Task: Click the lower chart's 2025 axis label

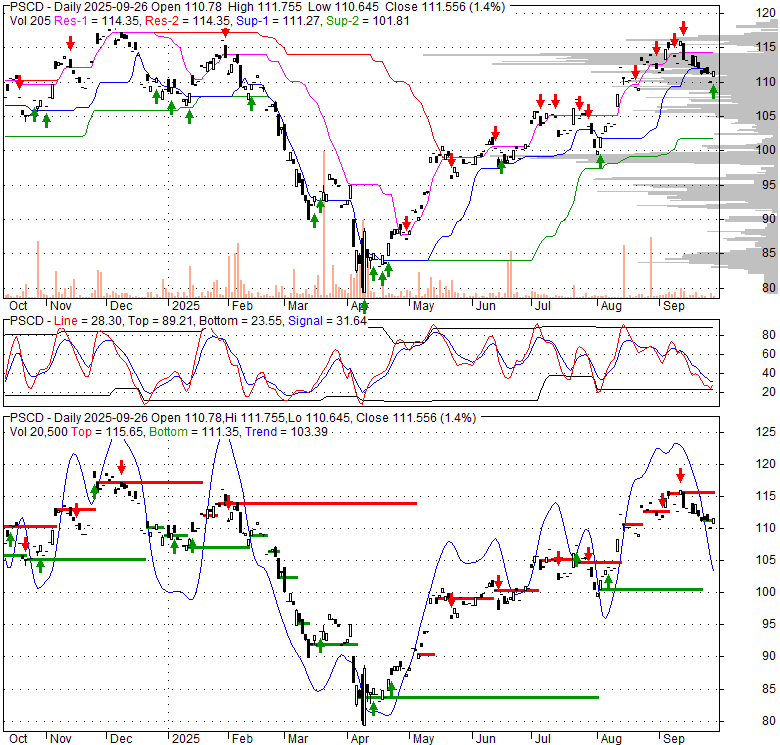Action: tap(186, 739)
